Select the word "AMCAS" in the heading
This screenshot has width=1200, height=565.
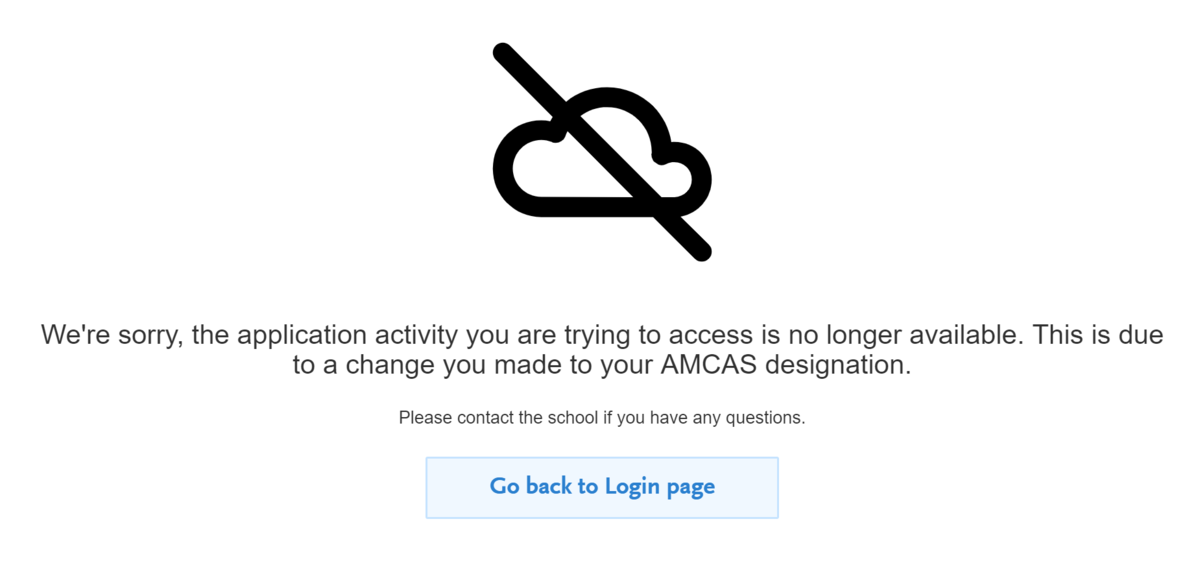tap(709, 365)
